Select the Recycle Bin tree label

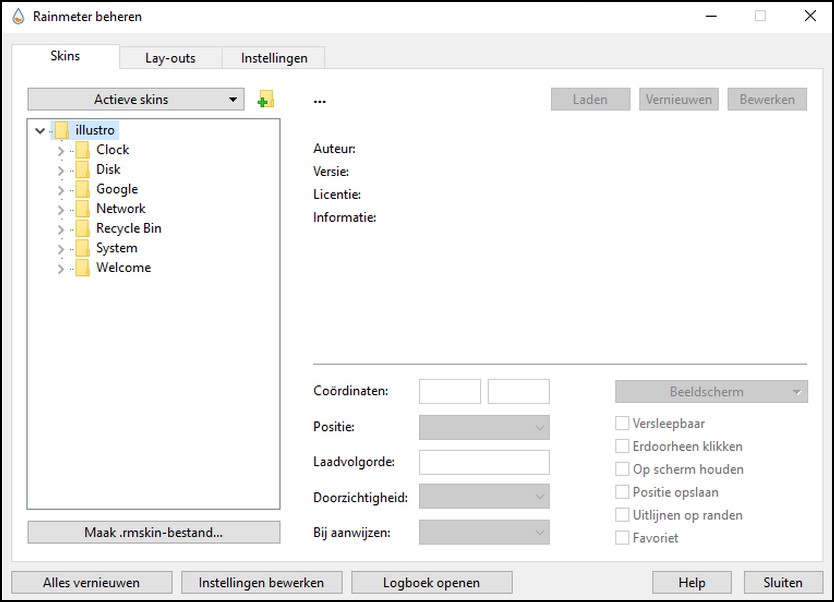pos(129,229)
